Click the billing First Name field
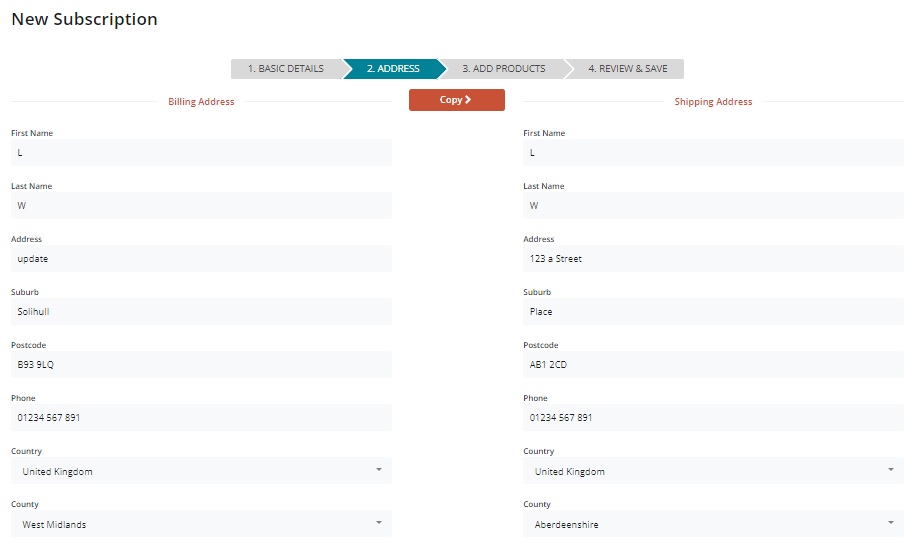The height and width of the screenshot is (551, 917). point(201,153)
